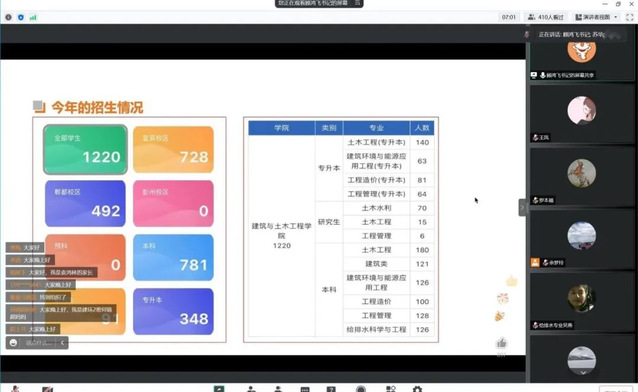Select the 给排水专业 participant video tile
638x392 pixels.
tap(582, 302)
